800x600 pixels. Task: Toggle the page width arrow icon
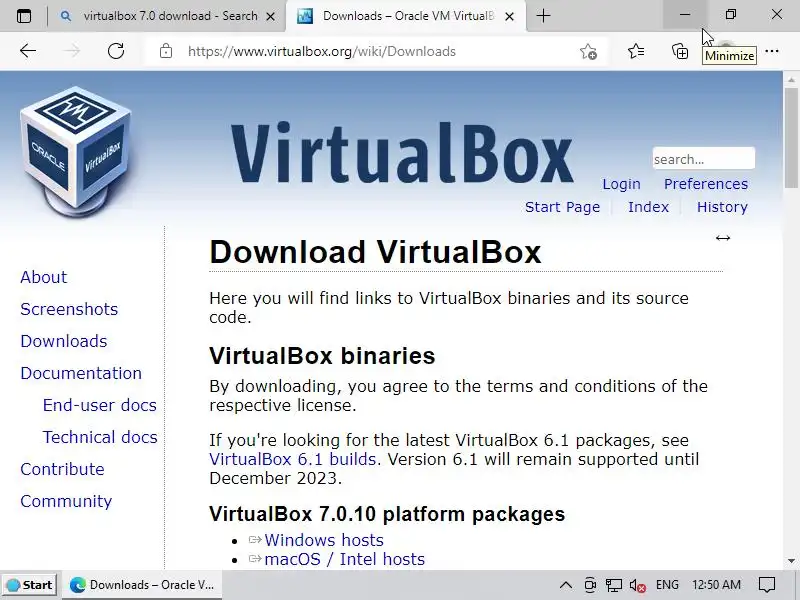pyautogui.click(x=722, y=238)
